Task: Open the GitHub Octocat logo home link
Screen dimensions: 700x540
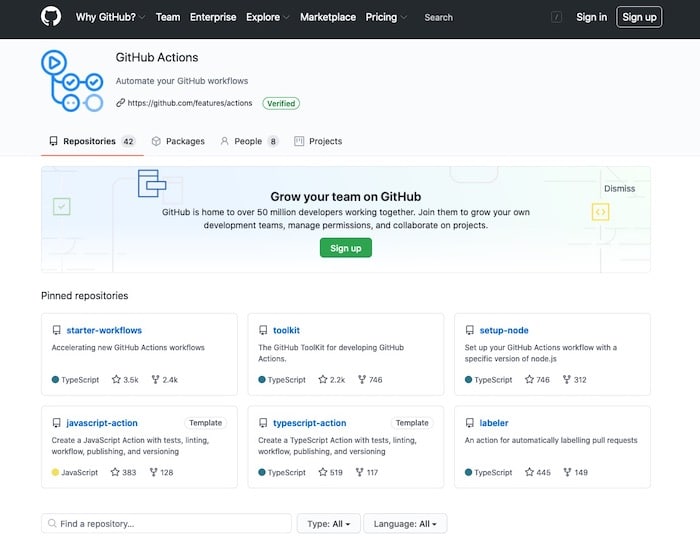Action: (51, 17)
